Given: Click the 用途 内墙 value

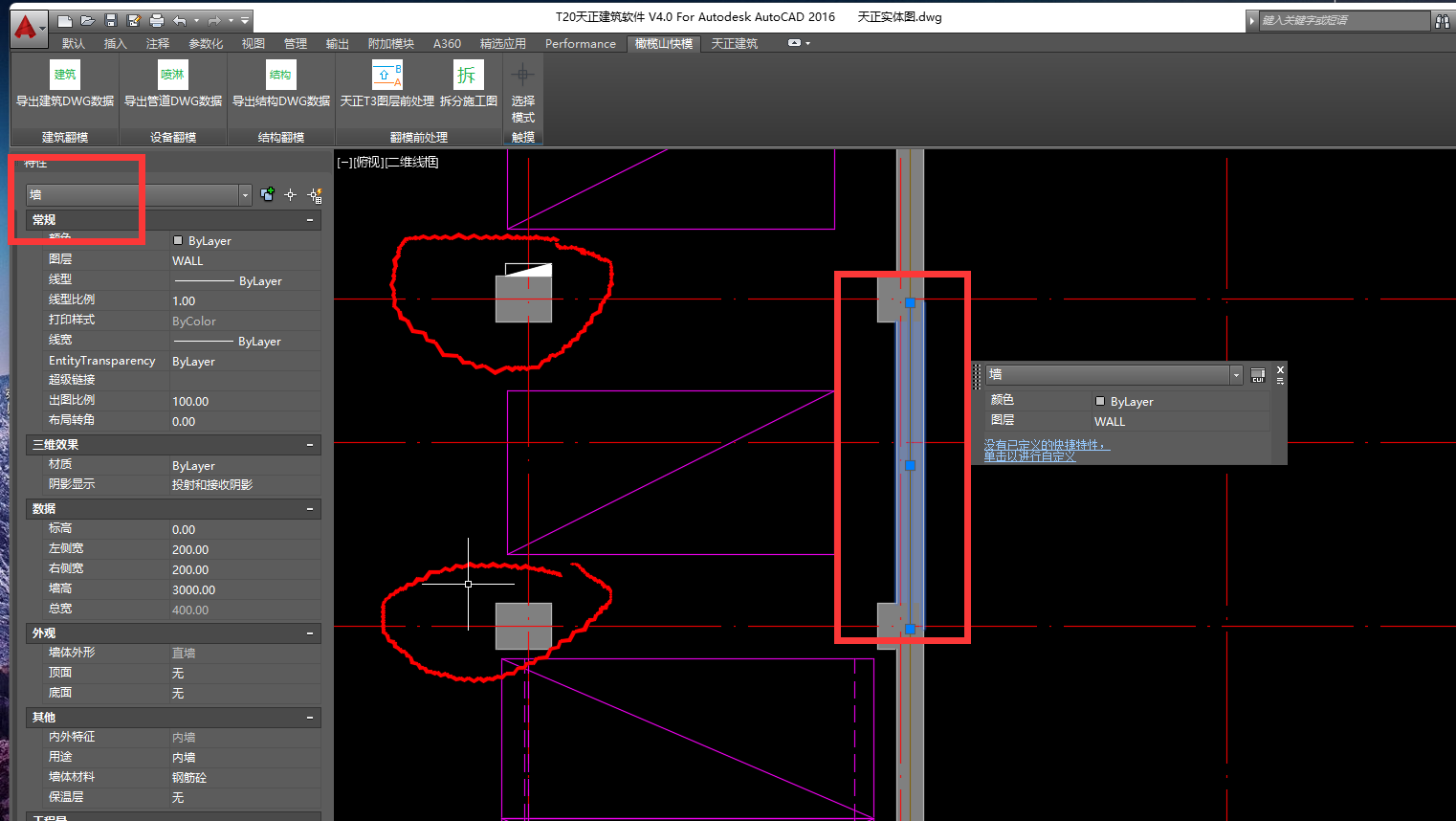Looking at the screenshot, I should pyautogui.click(x=245, y=757).
